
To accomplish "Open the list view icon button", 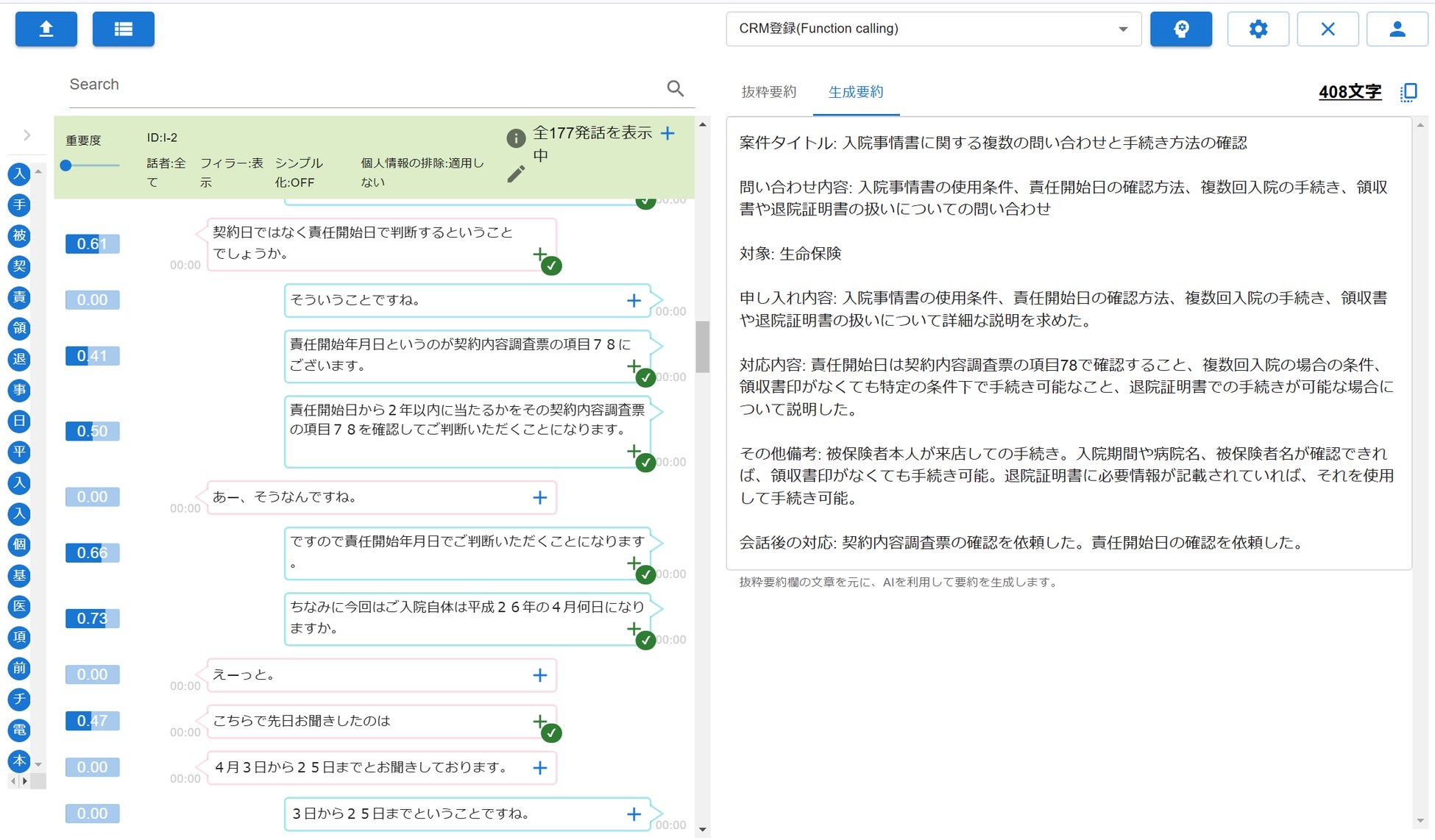I will [x=123, y=29].
